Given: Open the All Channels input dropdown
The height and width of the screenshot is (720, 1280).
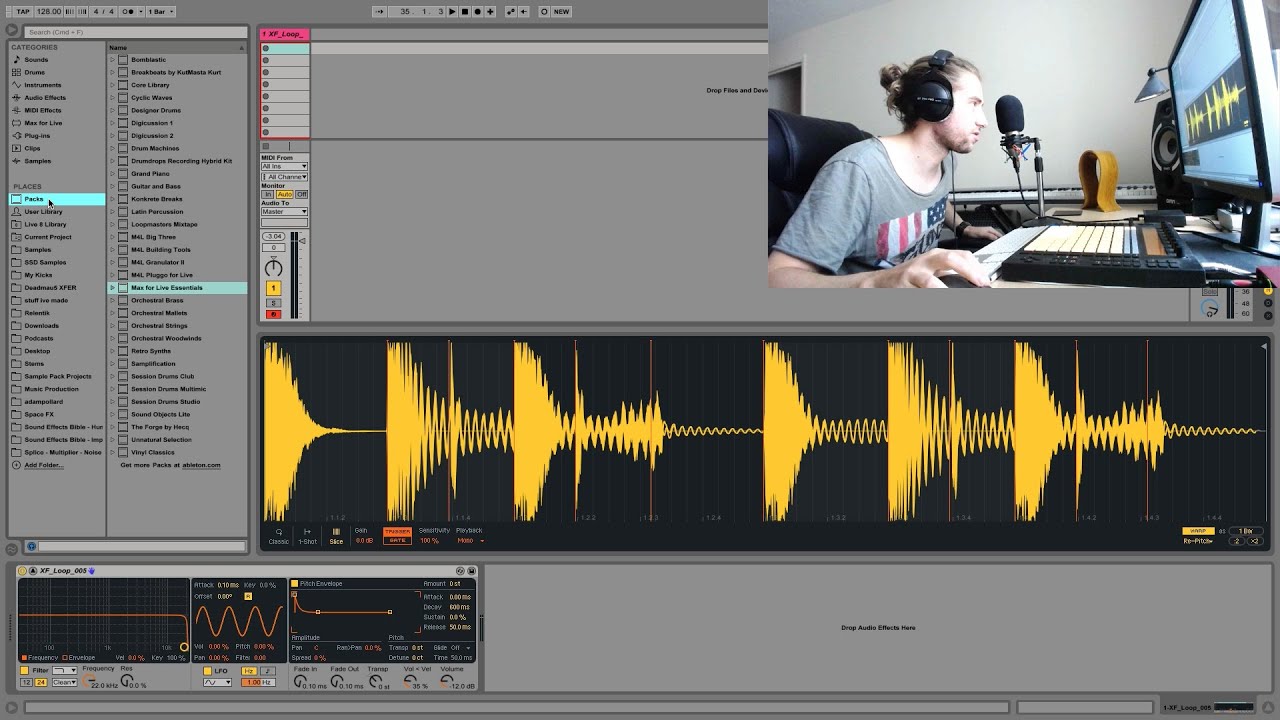Looking at the screenshot, I should [284, 177].
